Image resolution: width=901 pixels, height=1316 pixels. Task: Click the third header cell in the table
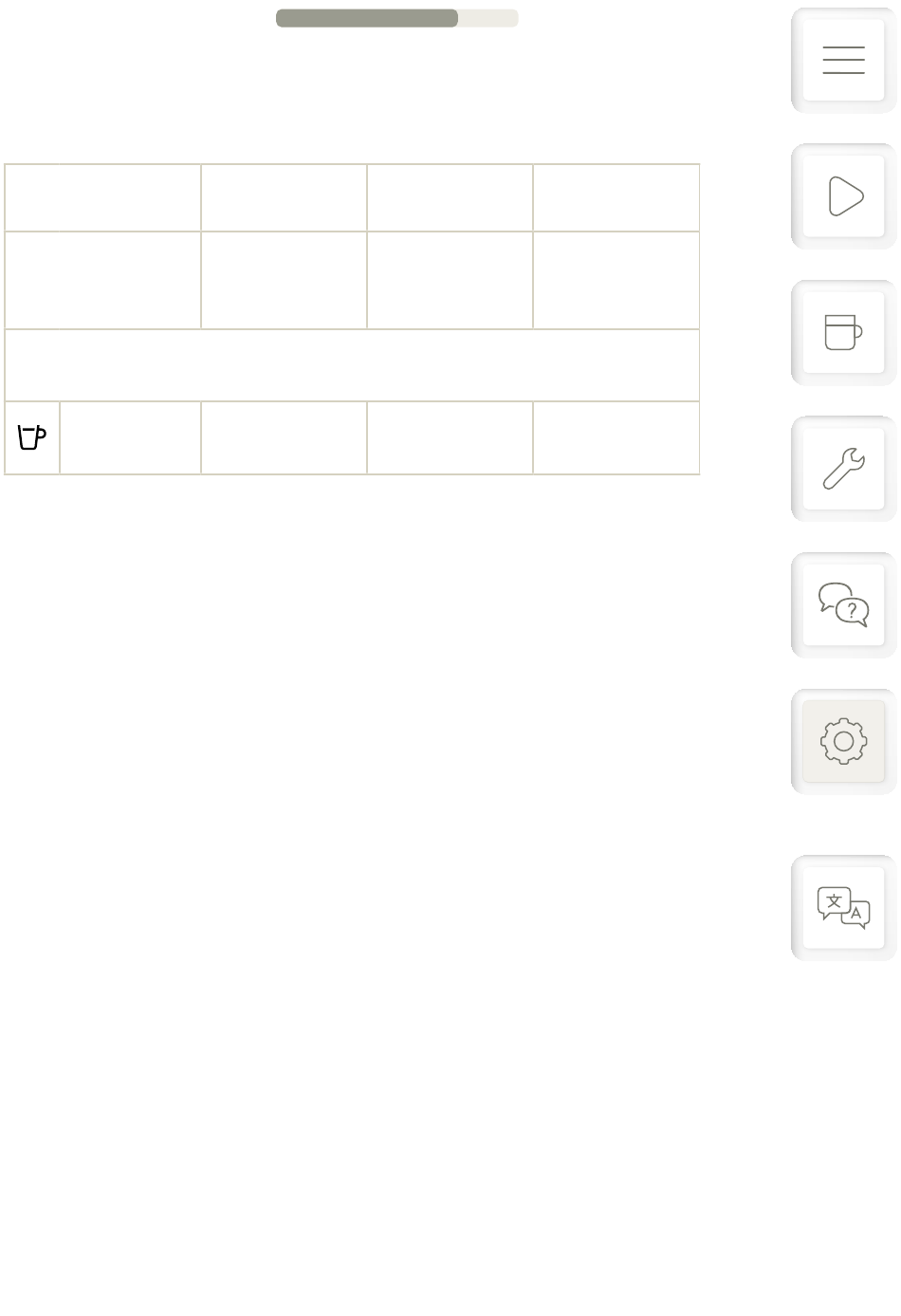coord(450,197)
